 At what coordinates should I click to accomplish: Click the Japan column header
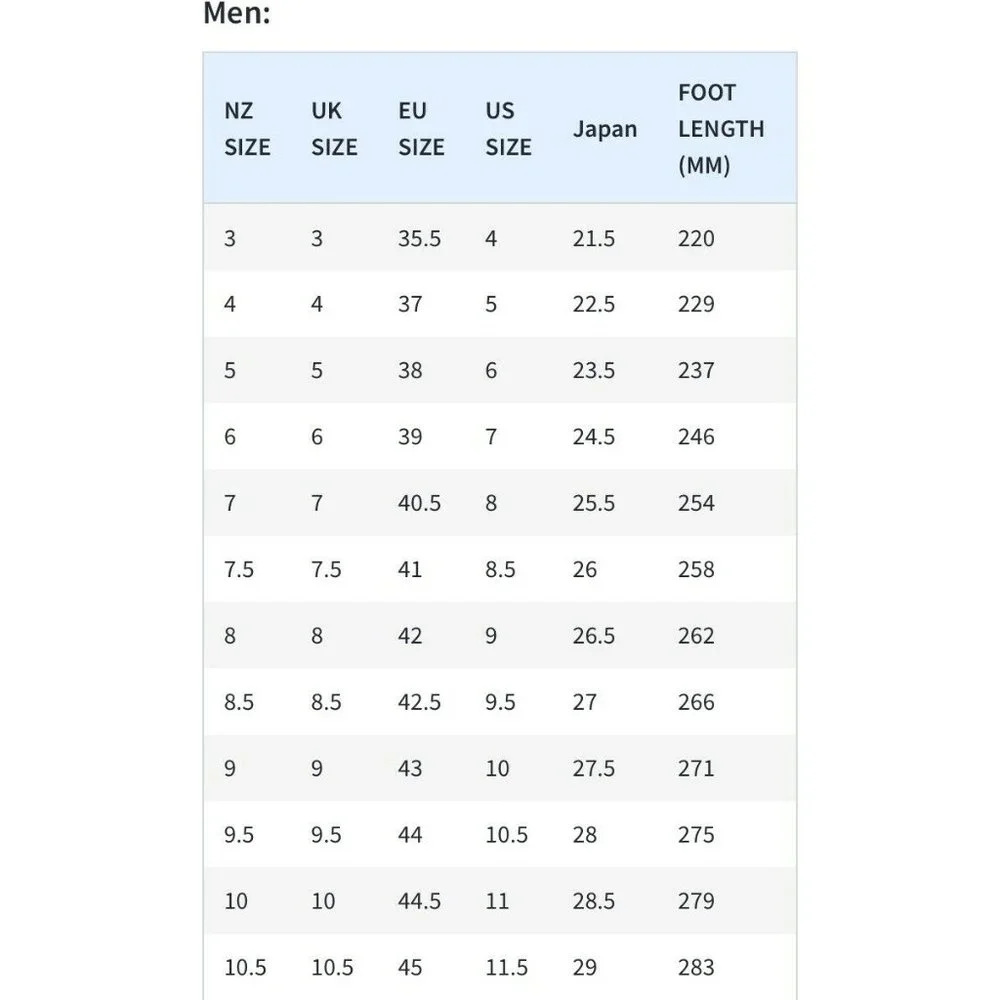[605, 129]
